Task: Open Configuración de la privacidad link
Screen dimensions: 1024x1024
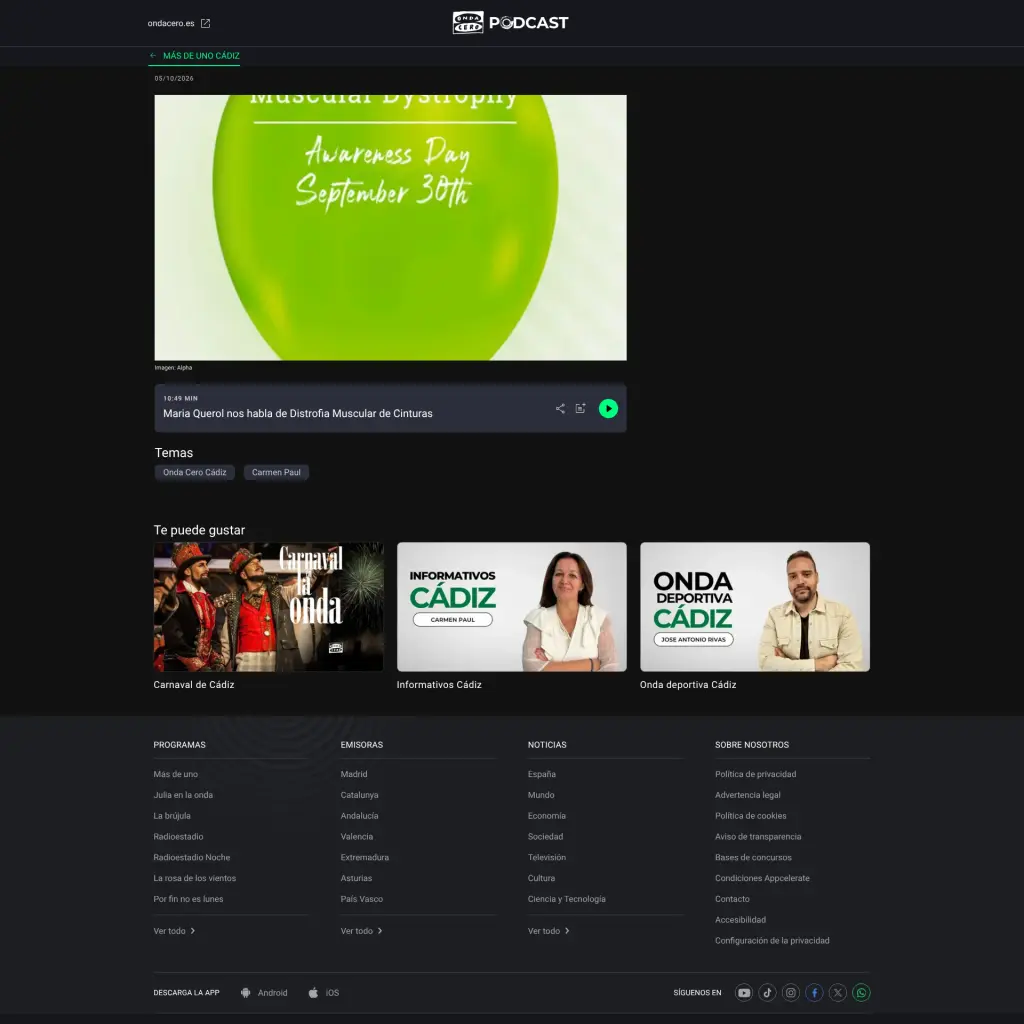Action: click(x=773, y=941)
